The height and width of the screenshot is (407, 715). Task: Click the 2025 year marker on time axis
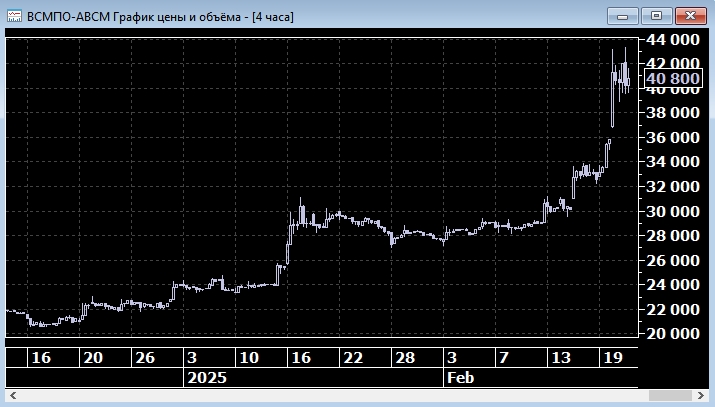[x=206, y=378]
